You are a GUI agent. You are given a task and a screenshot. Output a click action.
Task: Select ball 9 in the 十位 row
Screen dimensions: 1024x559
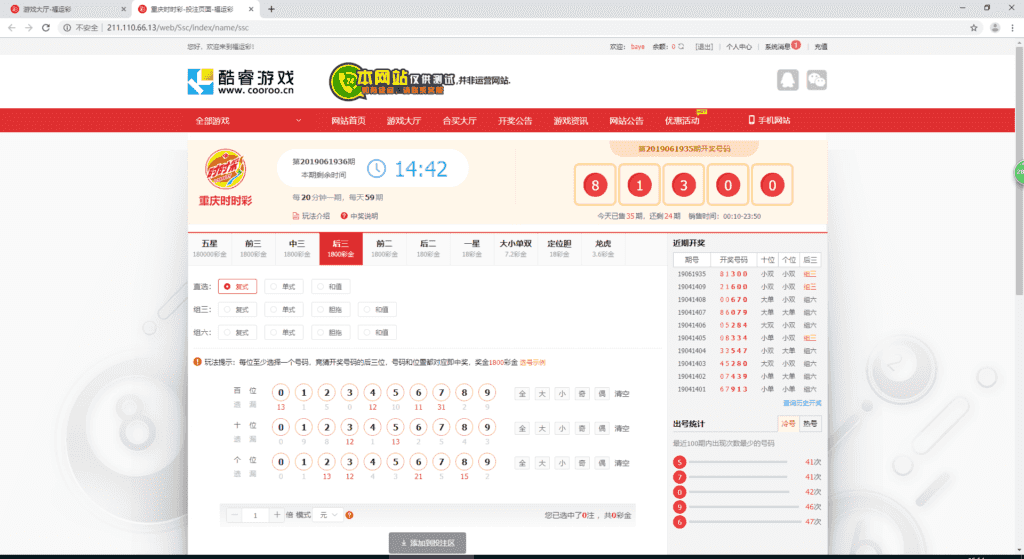pyautogui.click(x=487, y=427)
